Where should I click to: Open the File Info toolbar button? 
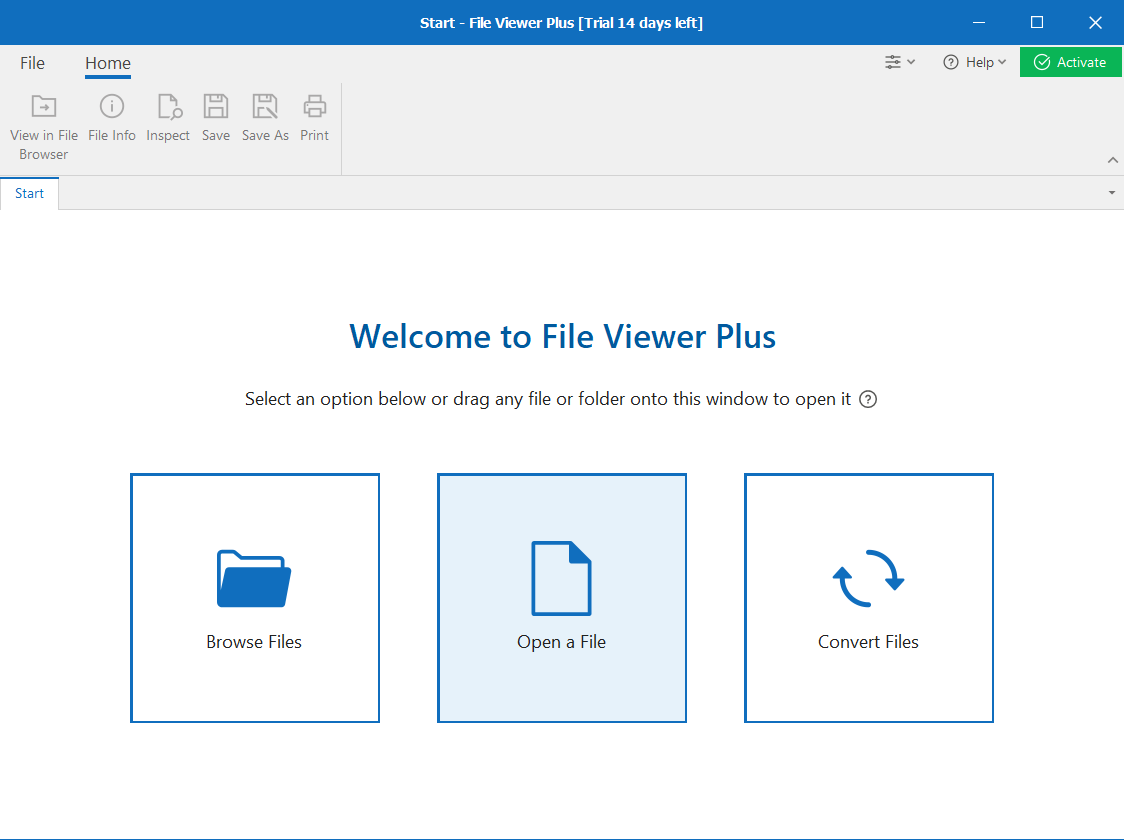112,117
